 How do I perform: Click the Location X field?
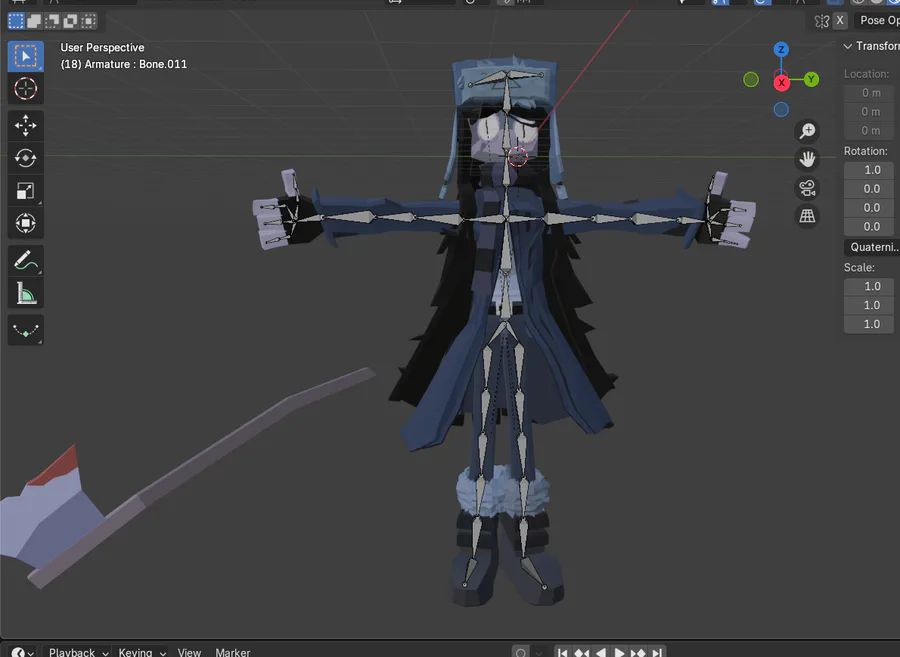point(869,93)
